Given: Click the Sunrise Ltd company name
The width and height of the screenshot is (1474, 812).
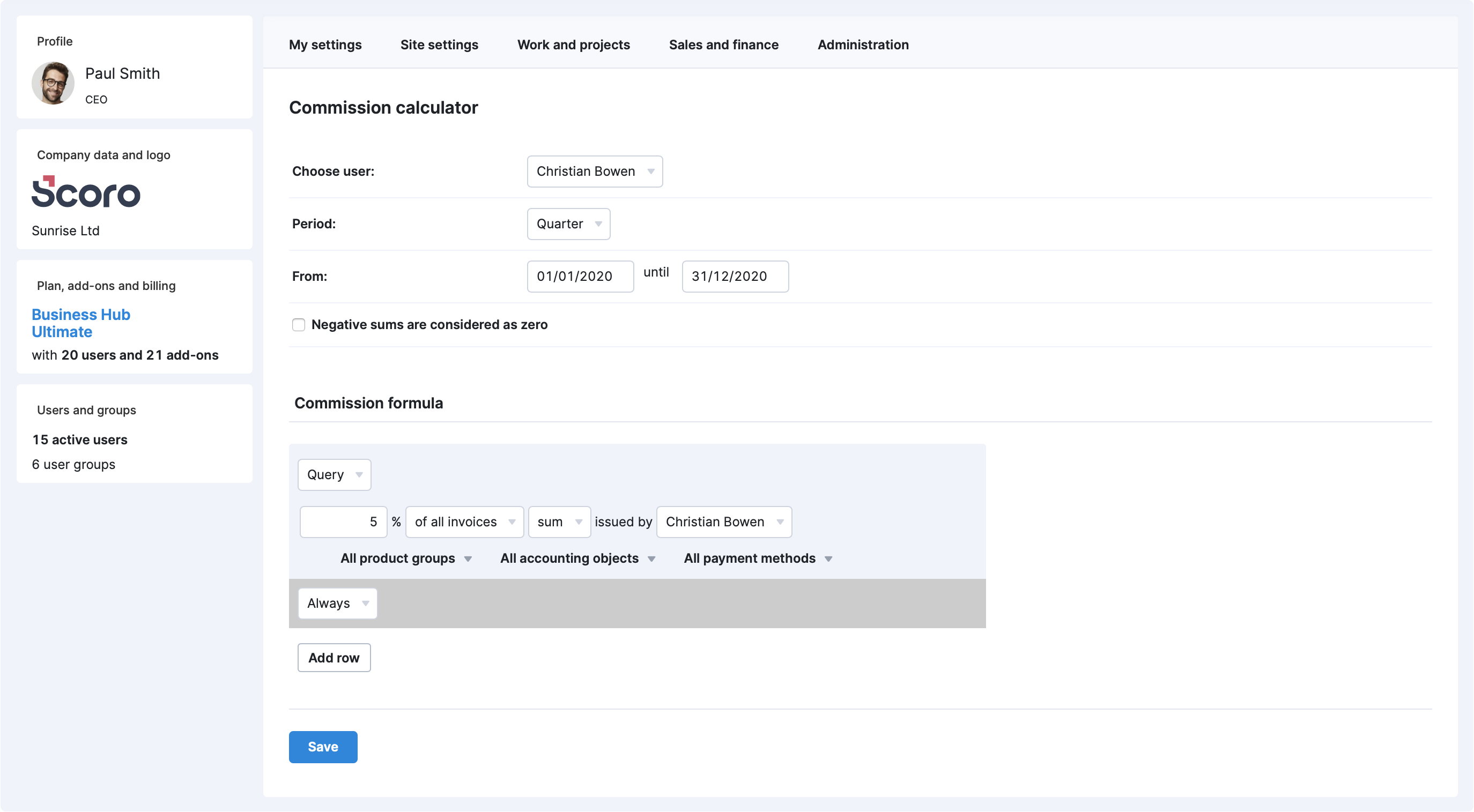Looking at the screenshot, I should point(65,230).
